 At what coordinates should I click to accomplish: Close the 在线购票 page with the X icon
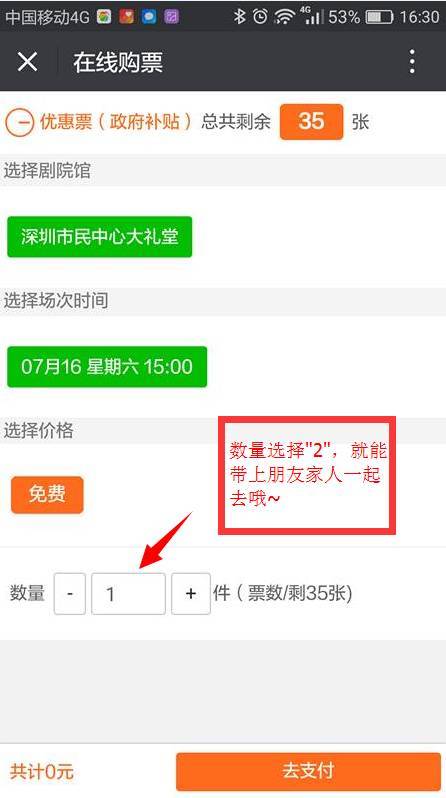pos(27,62)
